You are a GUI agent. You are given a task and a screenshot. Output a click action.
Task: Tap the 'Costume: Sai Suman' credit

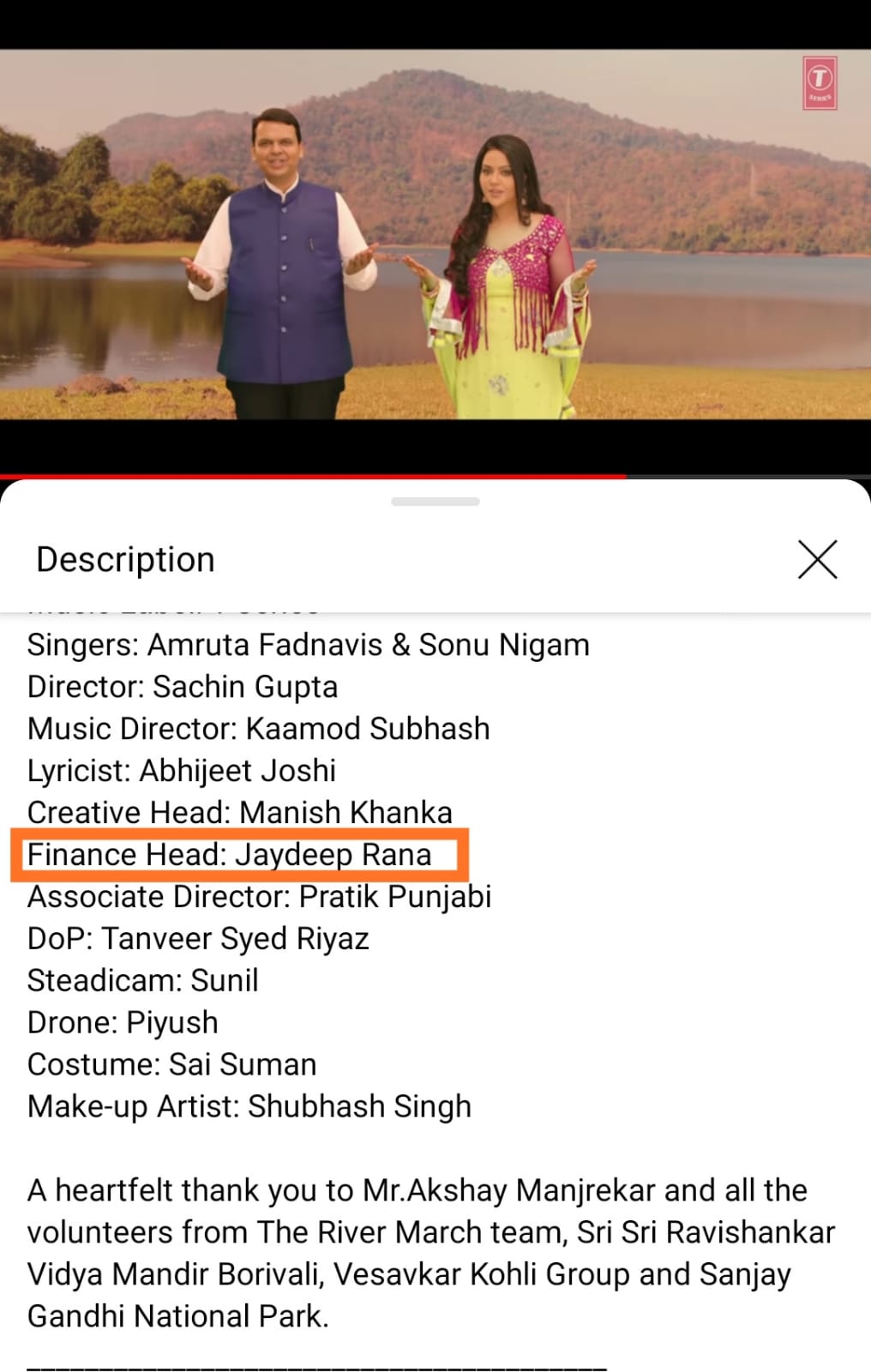[172, 1064]
